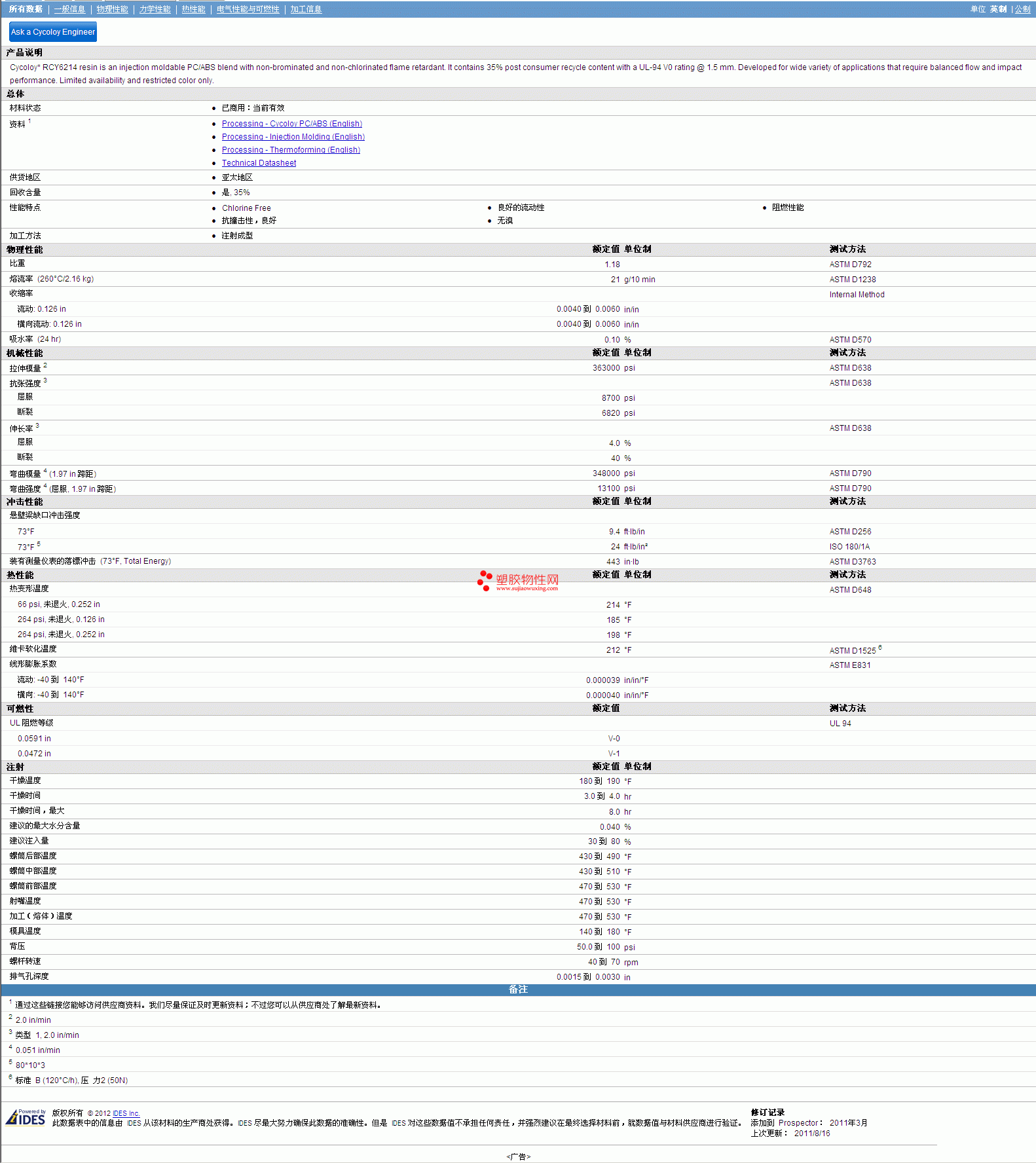
Task: Select the ASTM D792 test method
Action: pyautogui.click(x=850, y=265)
